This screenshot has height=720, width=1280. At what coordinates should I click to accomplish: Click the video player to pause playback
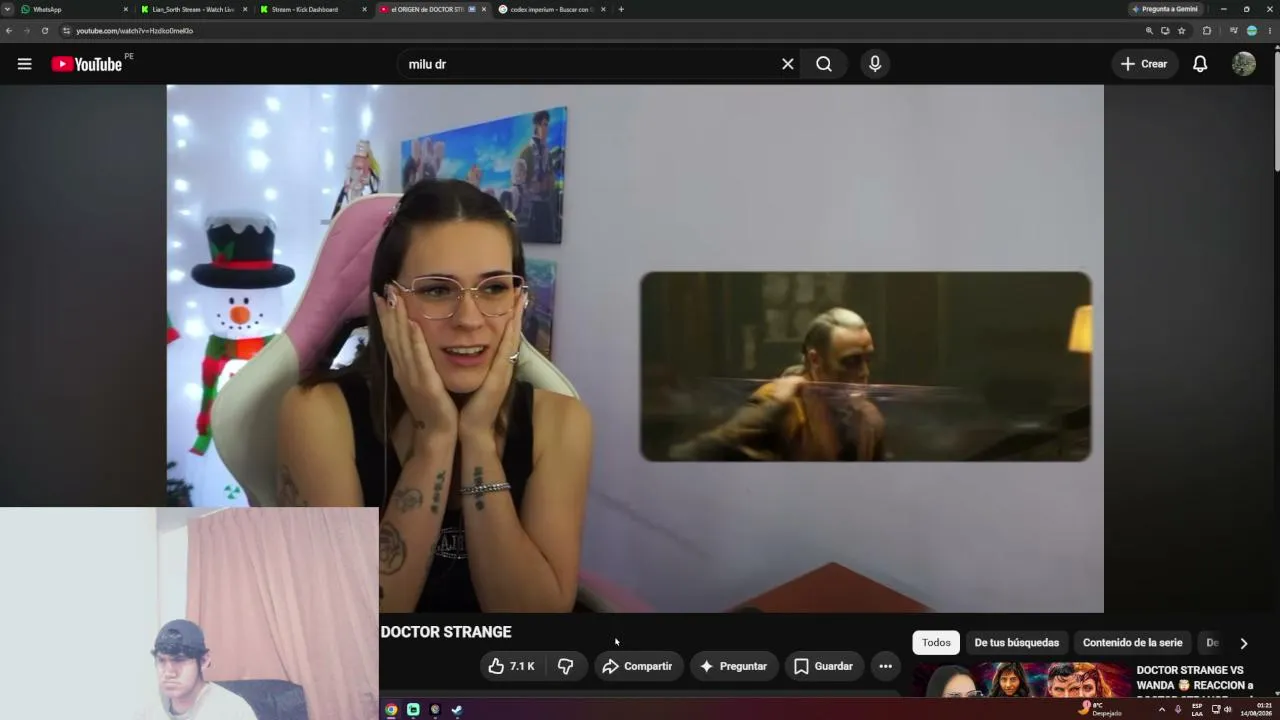[x=635, y=348]
